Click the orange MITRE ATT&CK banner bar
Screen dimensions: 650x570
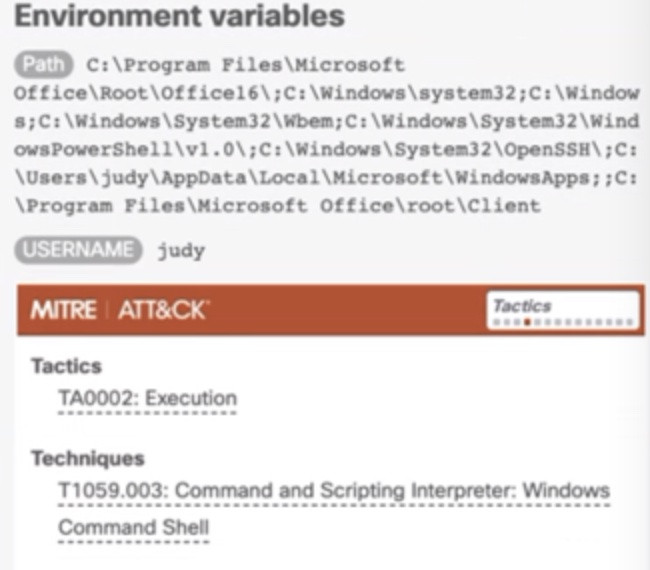[x=331, y=310]
